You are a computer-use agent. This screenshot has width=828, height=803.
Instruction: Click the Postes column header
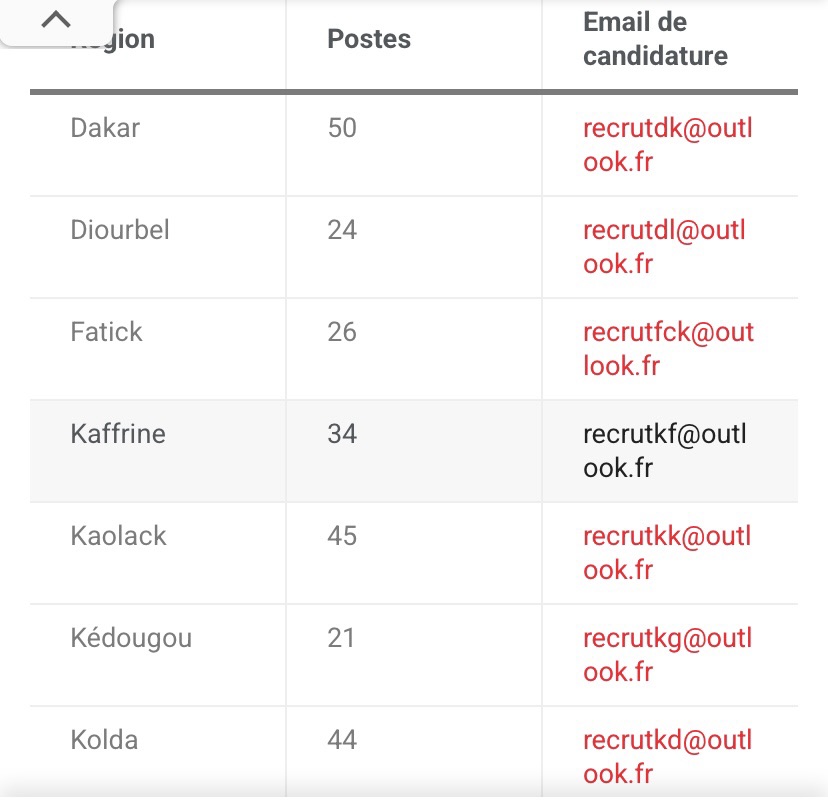(x=369, y=39)
